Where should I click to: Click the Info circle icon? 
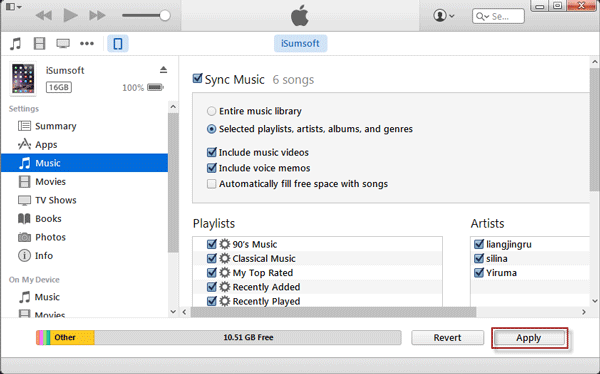coord(24,255)
